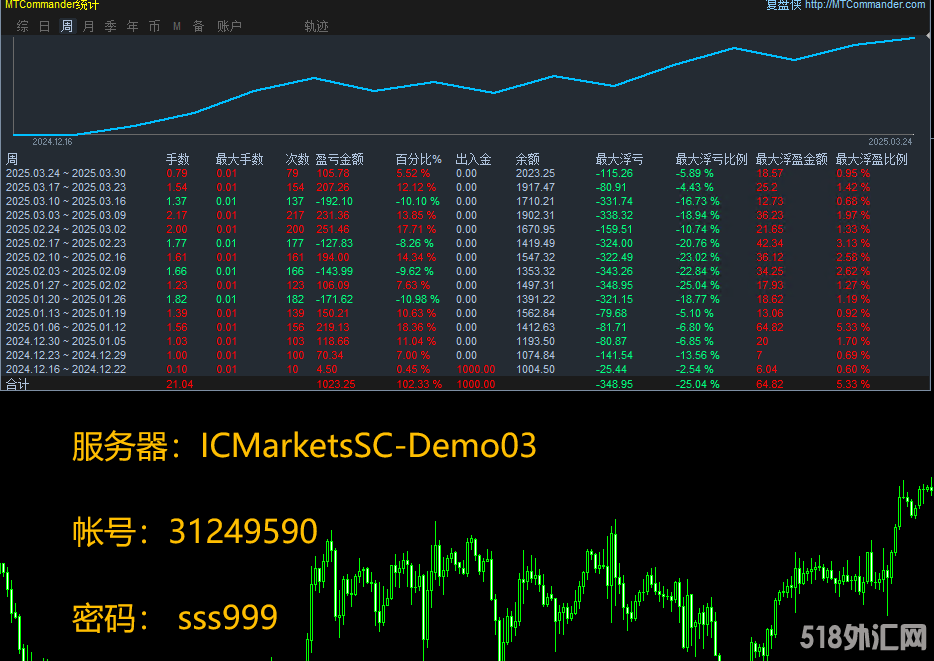The width and height of the screenshot is (934, 661).
Task: Click the max floating loss -324.00
Action: (x=614, y=243)
